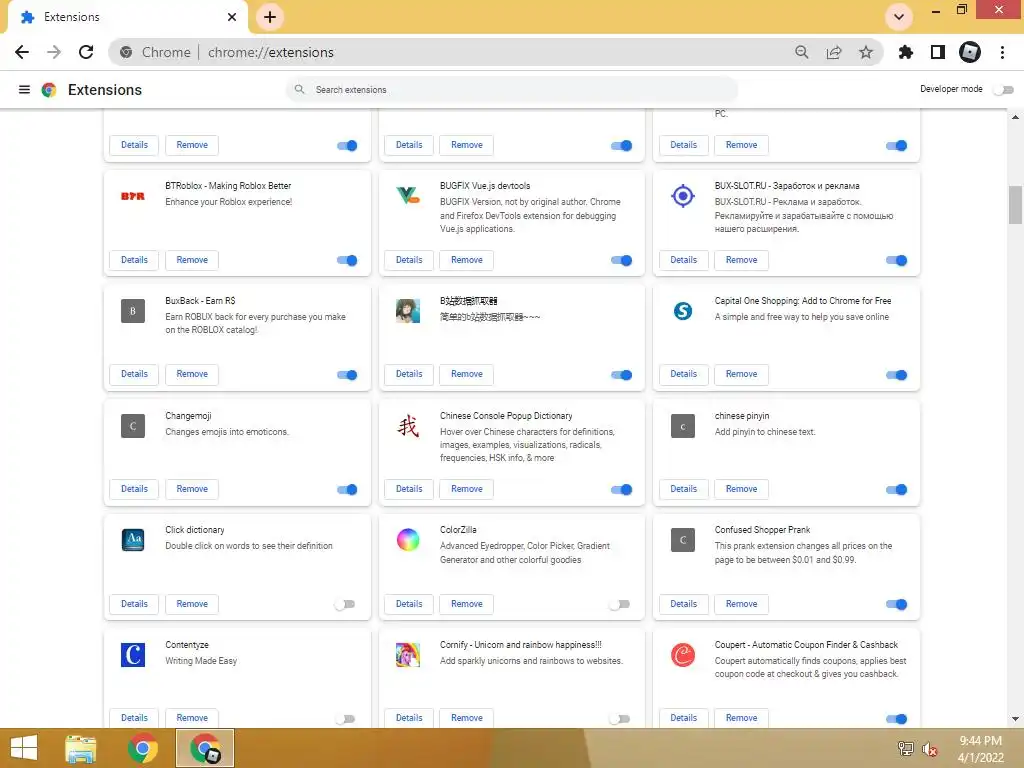The image size is (1024, 768).
Task: Open Details for Cornify
Action: tap(409, 718)
